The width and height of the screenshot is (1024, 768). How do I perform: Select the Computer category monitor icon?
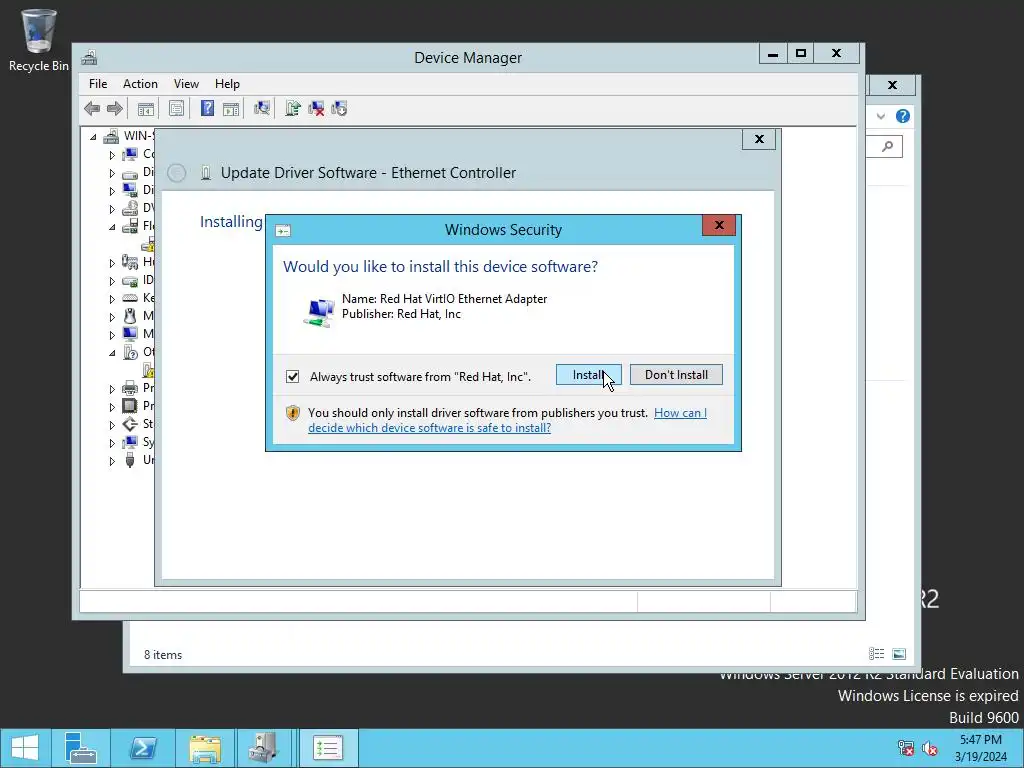click(x=130, y=154)
